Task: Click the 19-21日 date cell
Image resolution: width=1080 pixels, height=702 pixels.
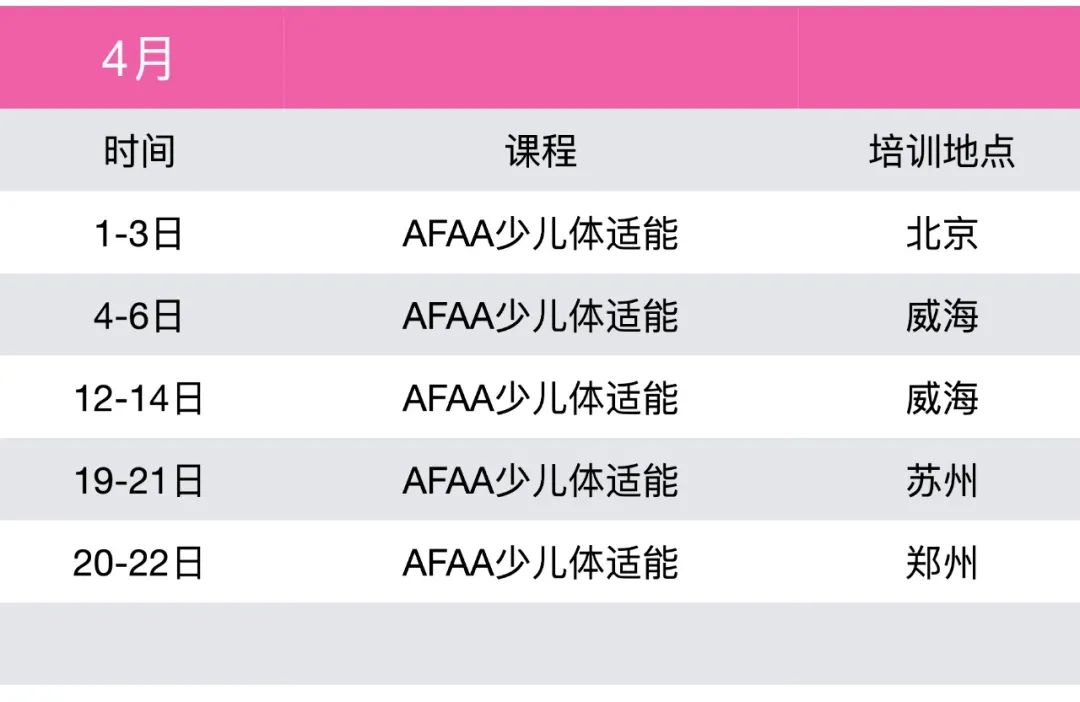Action: pyautogui.click(x=139, y=481)
